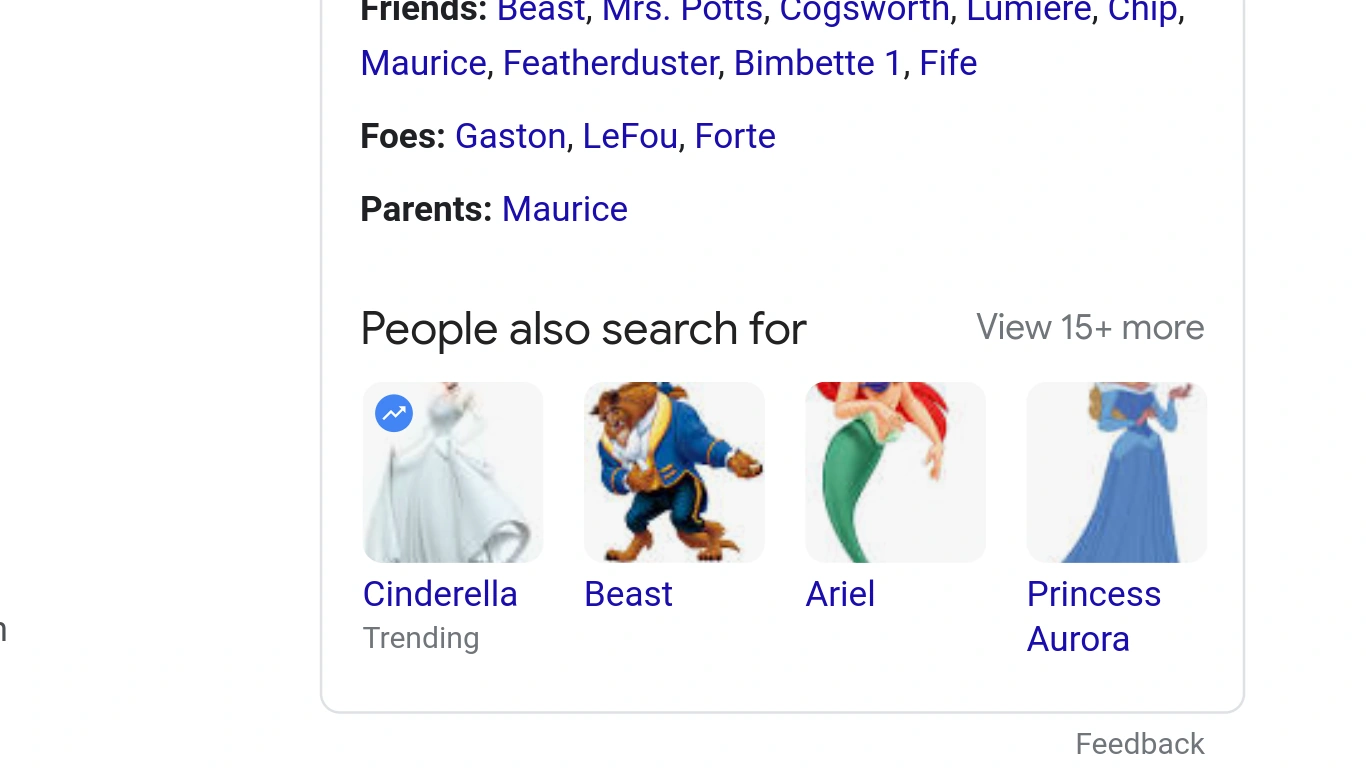The width and height of the screenshot is (1366, 768).
Task: Open the Princess Aurora image
Action: 1116,472
